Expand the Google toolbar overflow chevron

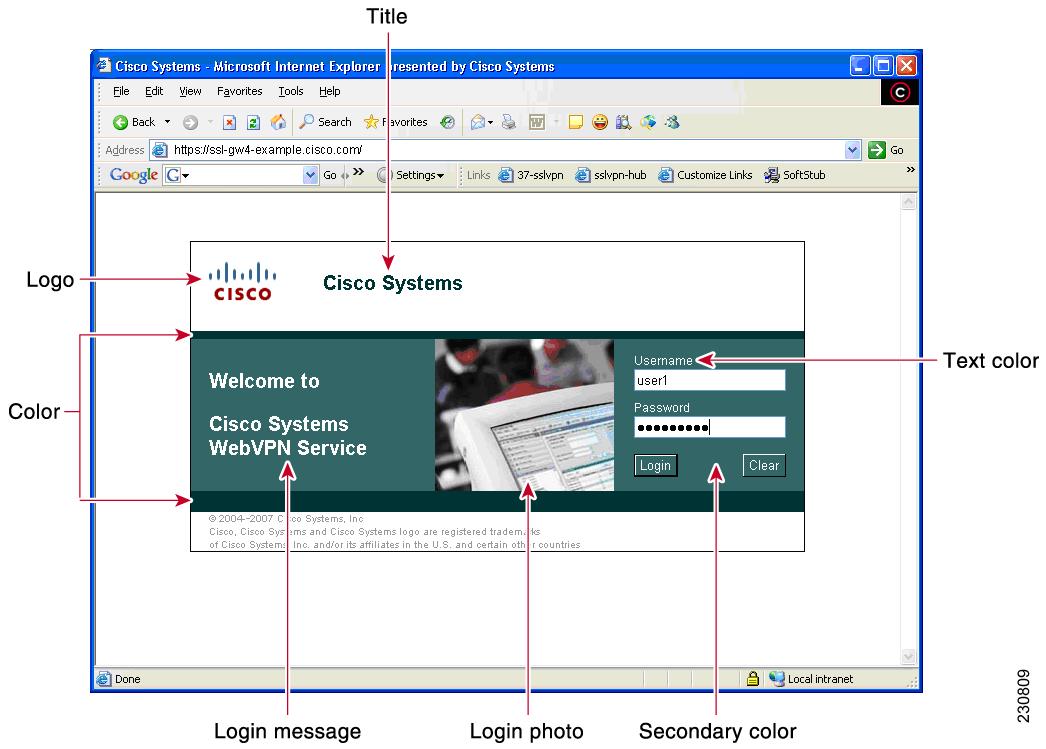tap(358, 171)
